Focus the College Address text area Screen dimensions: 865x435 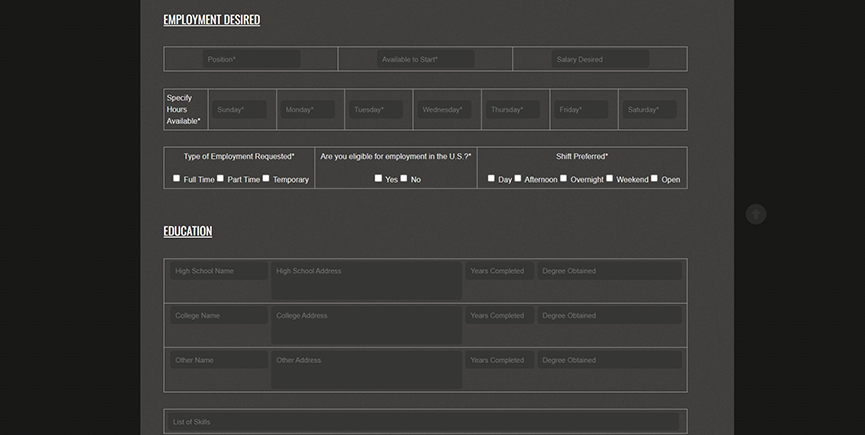click(x=366, y=325)
